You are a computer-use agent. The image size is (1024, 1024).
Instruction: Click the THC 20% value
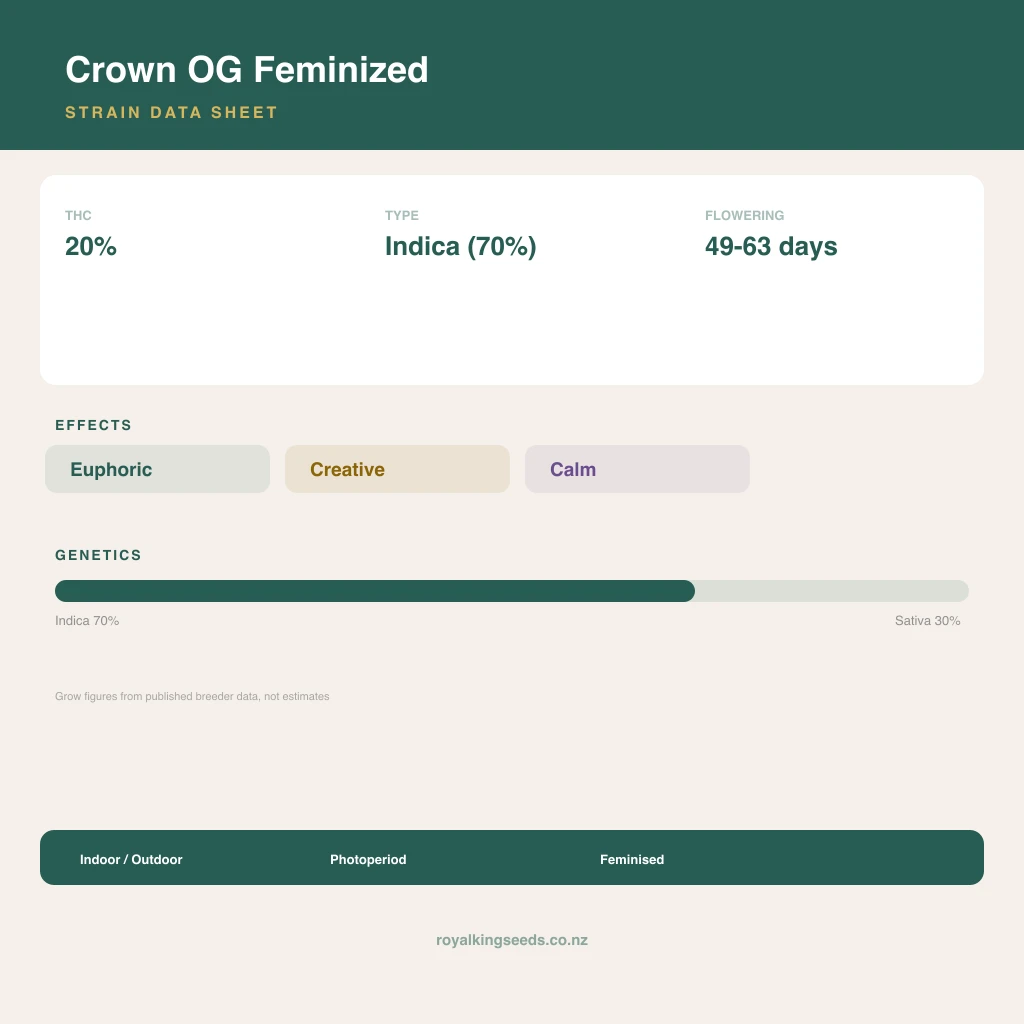point(91,246)
